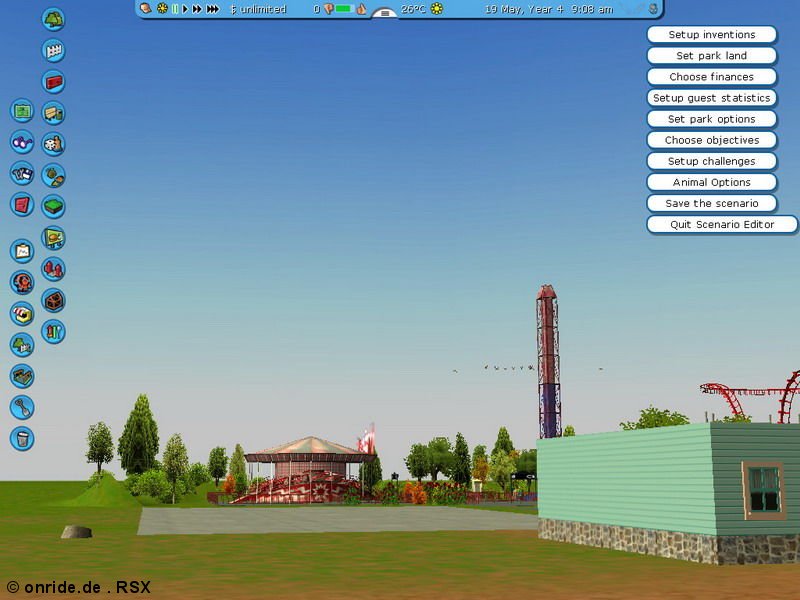Viewport: 800px width, 600px height.
Task: Choose the green grass terrain block icon
Action: (53, 206)
